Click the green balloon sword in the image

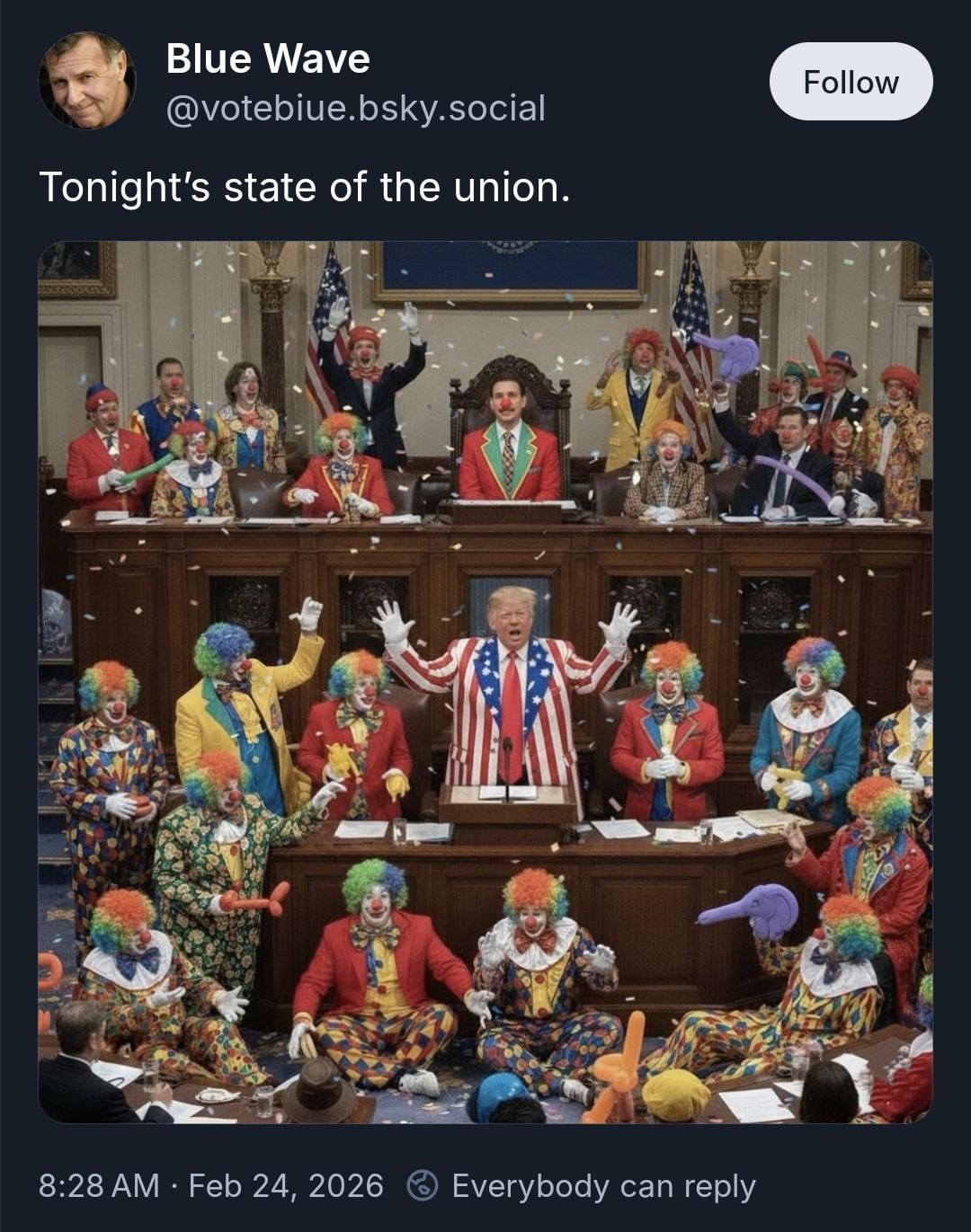pos(145,469)
